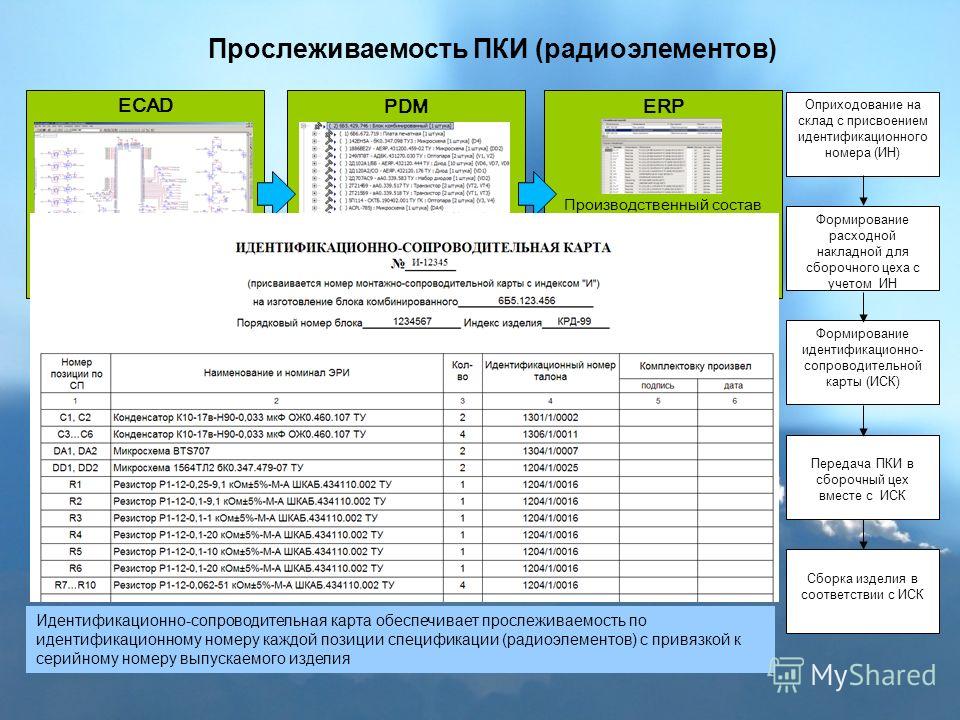Collapse the root Блок комбинированный tree node

[304, 126]
